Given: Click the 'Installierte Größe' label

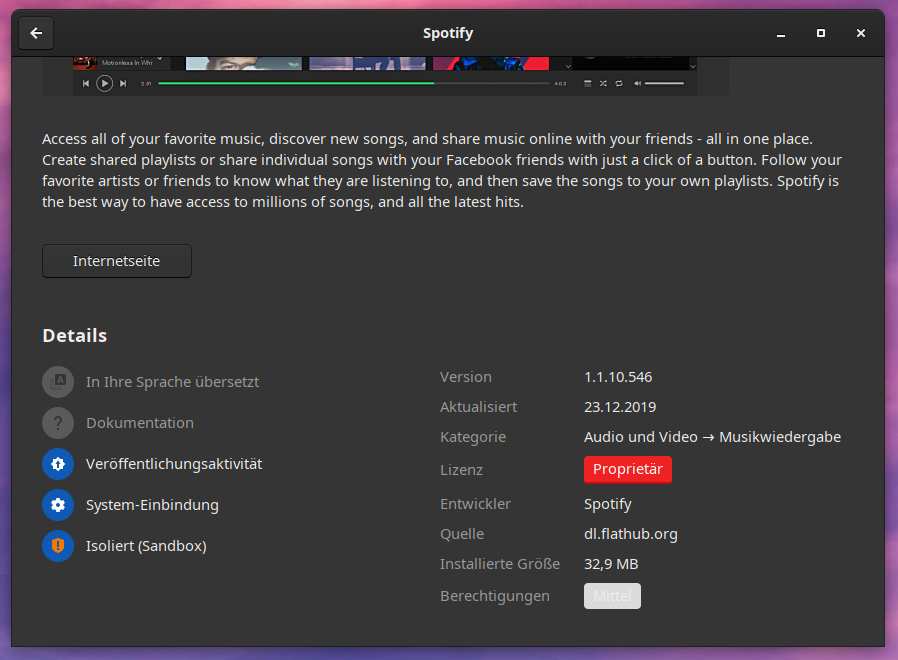Looking at the screenshot, I should (500, 564).
